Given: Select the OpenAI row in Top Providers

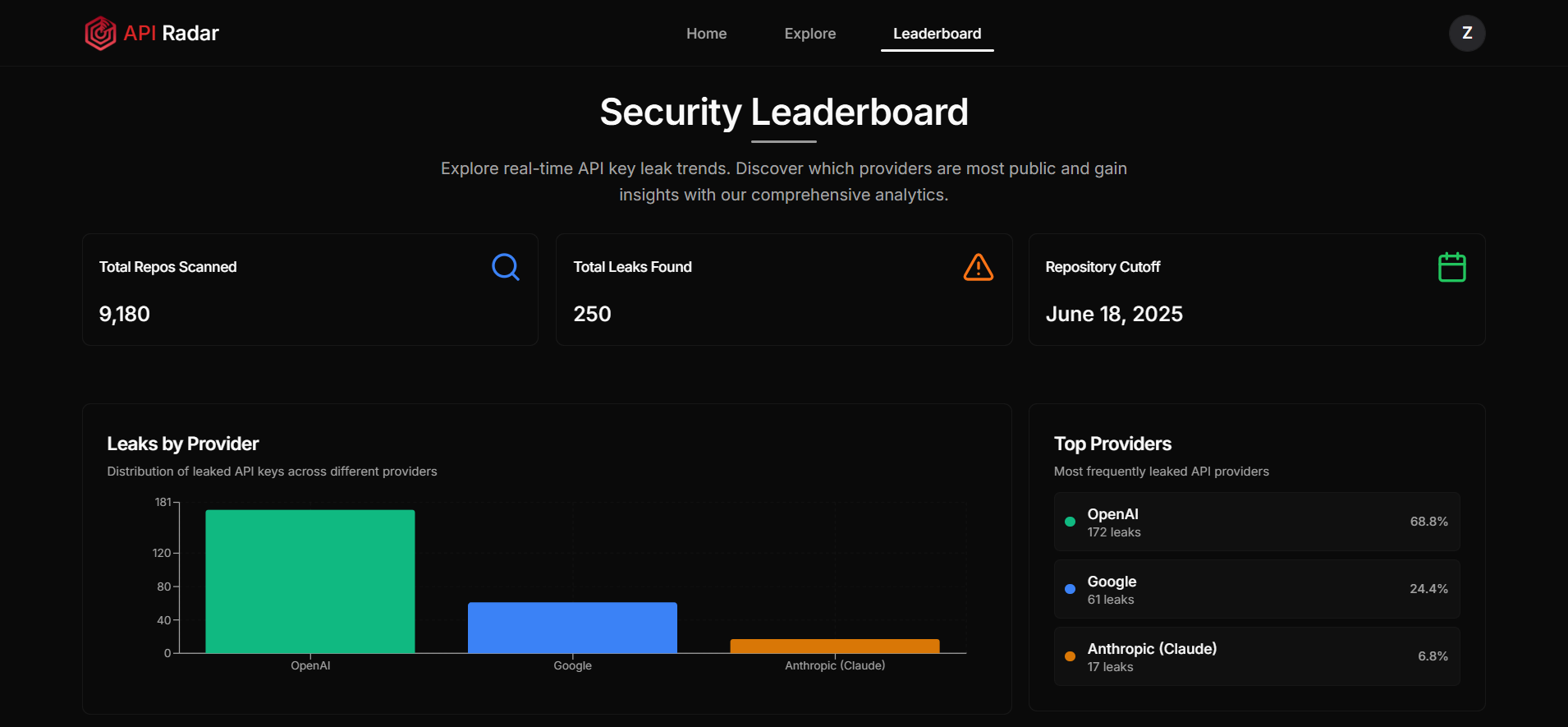Looking at the screenshot, I should (x=1257, y=522).
